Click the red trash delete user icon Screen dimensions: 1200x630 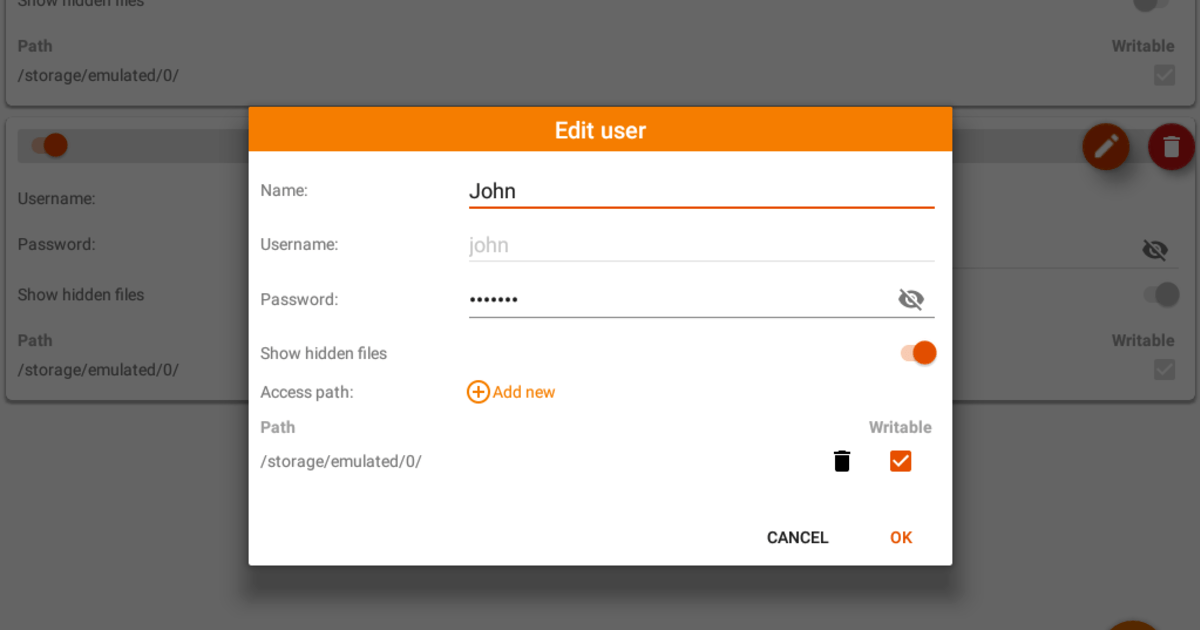(1171, 146)
